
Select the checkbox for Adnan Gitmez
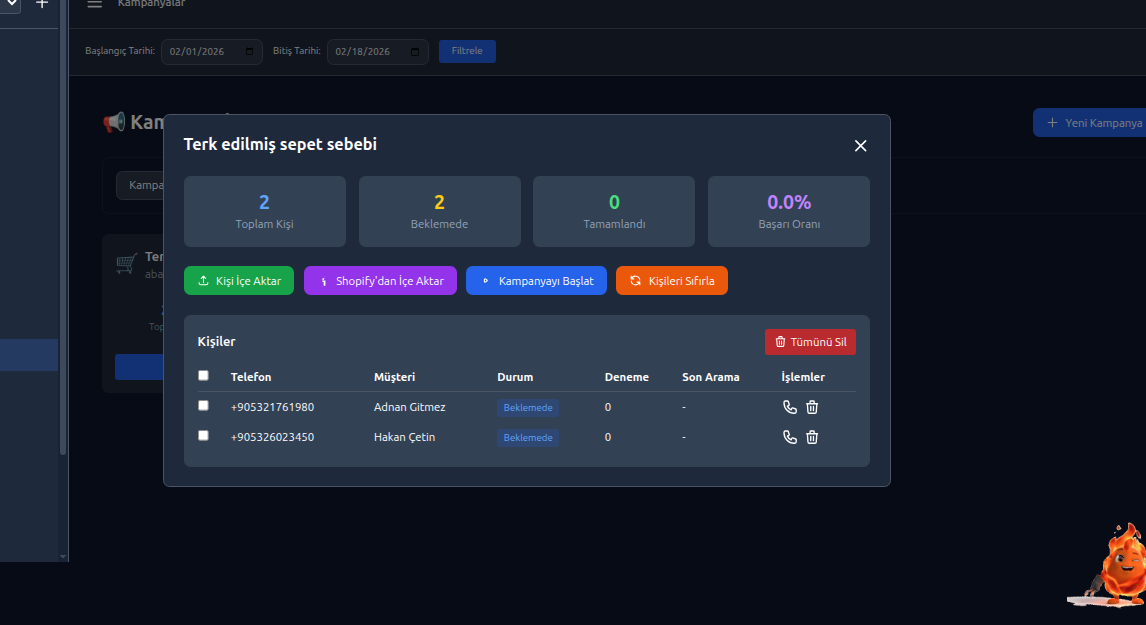(x=203, y=405)
